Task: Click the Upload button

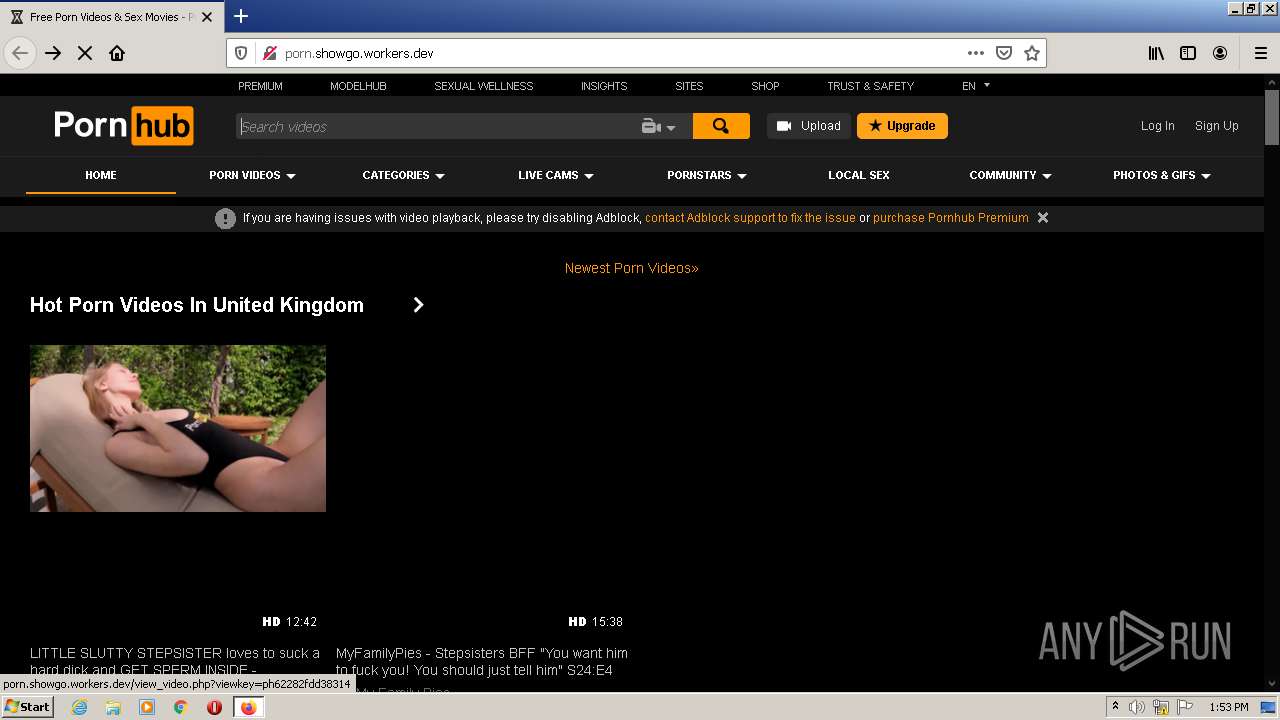Action: tap(809, 126)
